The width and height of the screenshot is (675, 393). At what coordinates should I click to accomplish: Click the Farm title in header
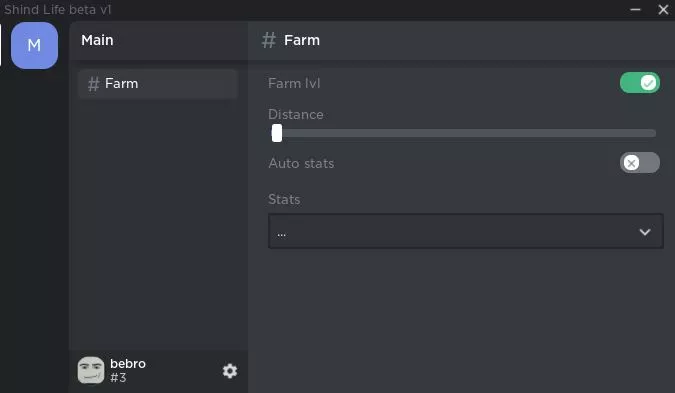pyautogui.click(x=302, y=40)
